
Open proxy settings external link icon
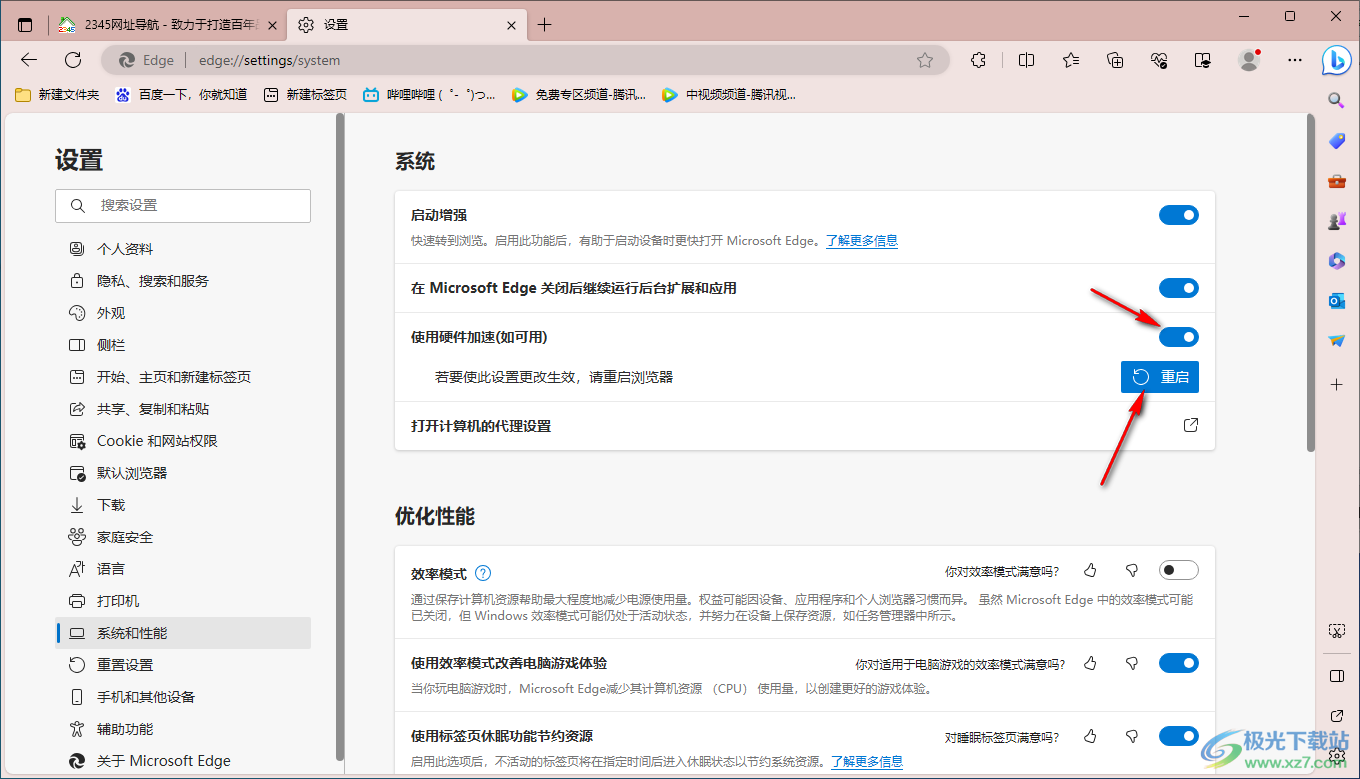(1191, 426)
